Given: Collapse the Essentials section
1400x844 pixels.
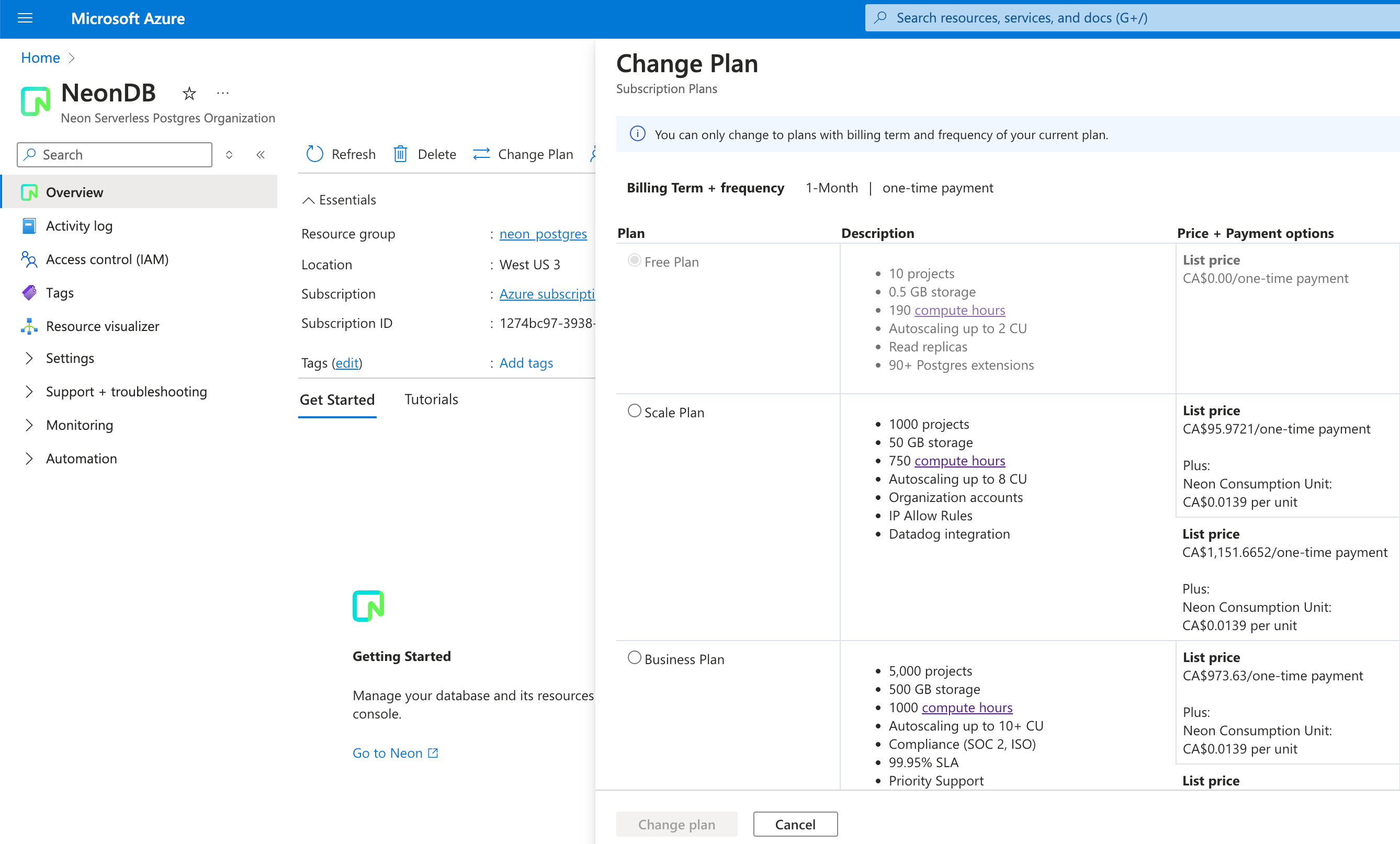Looking at the screenshot, I should [309, 200].
